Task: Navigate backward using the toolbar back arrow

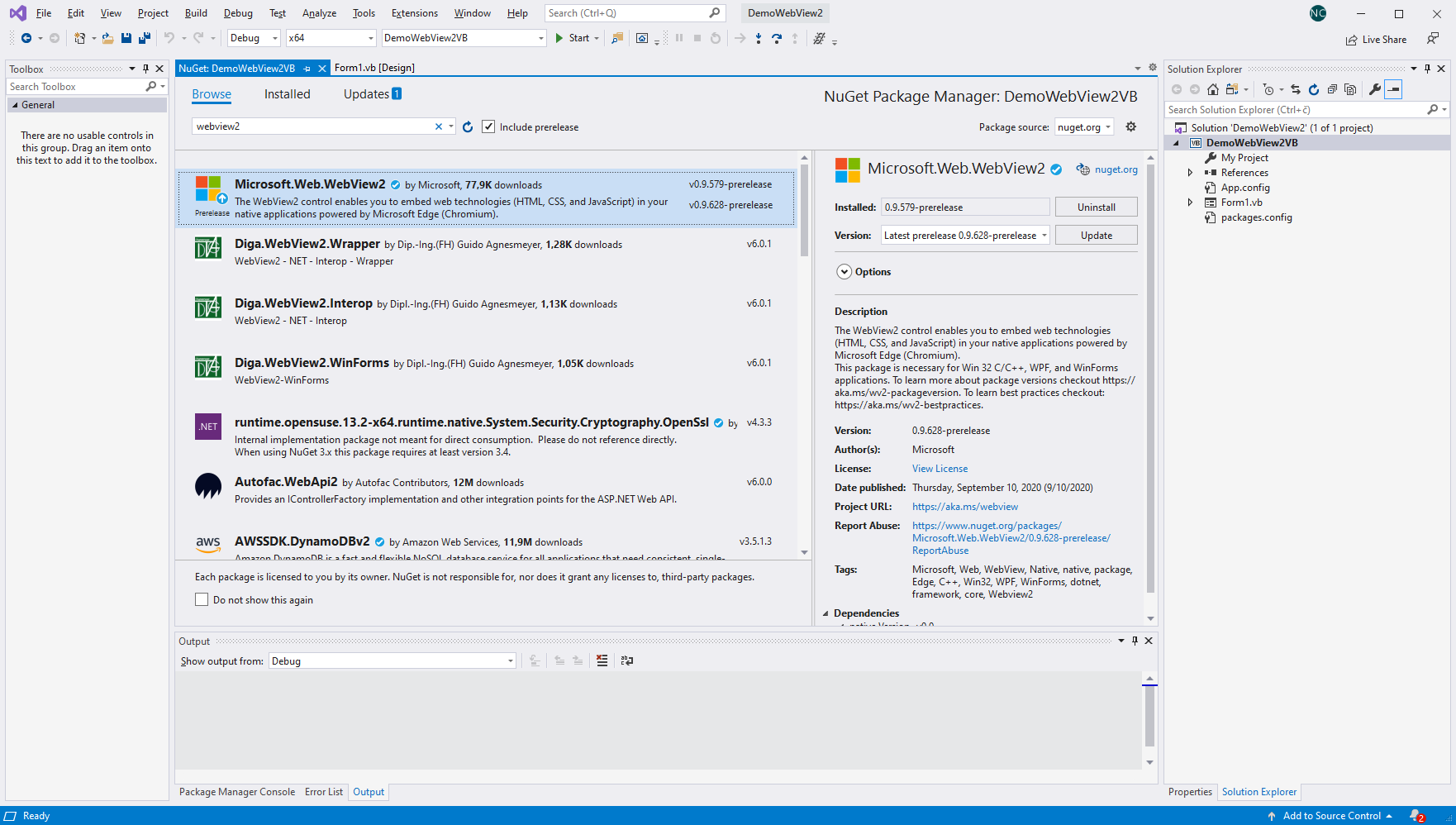Action: coord(26,38)
